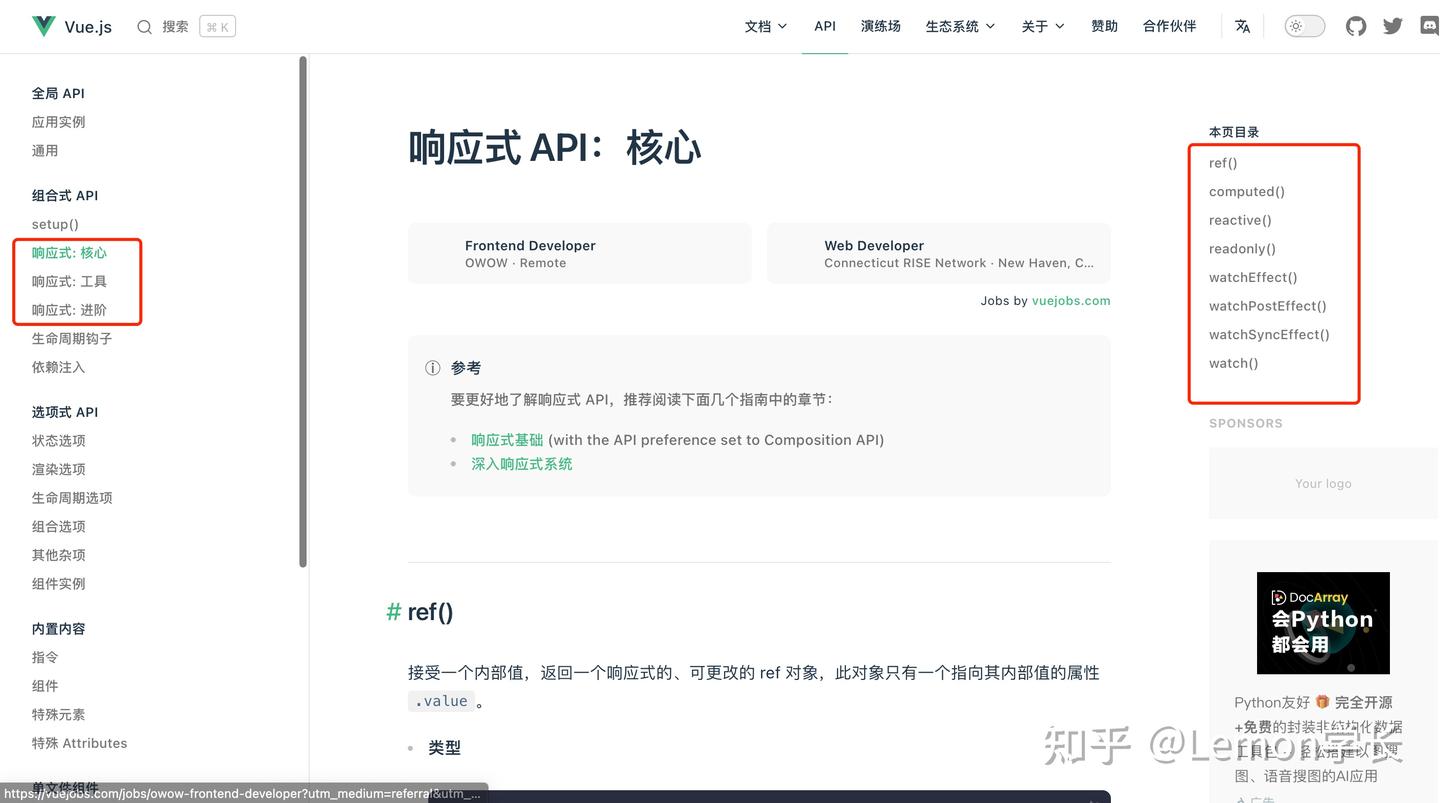1440x803 pixels.
Task: Follow the vuejobs.com link
Action: [1071, 300]
